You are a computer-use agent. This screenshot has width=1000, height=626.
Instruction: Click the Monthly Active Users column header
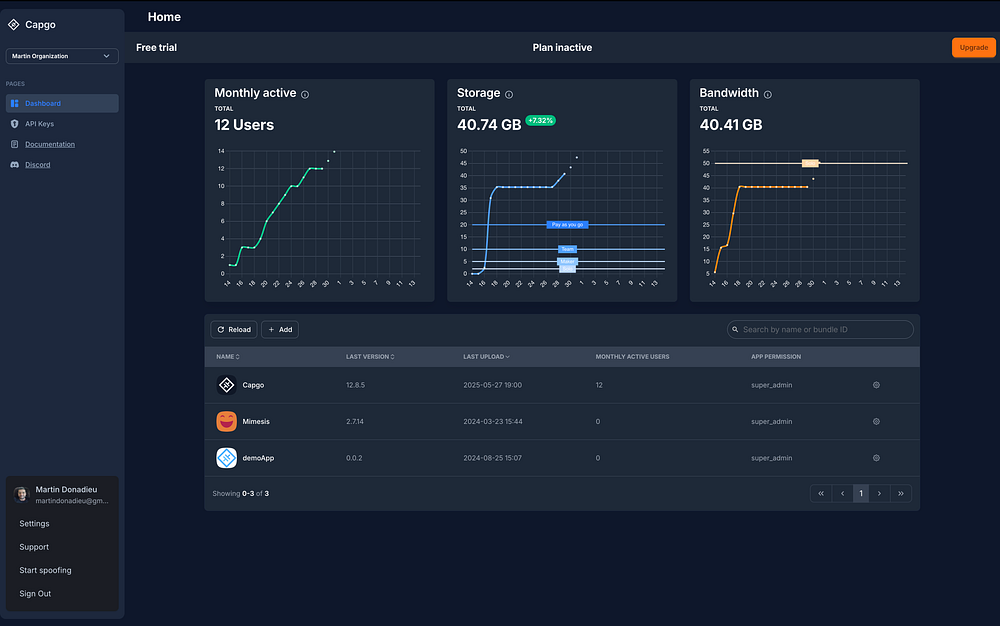pos(632,356)
